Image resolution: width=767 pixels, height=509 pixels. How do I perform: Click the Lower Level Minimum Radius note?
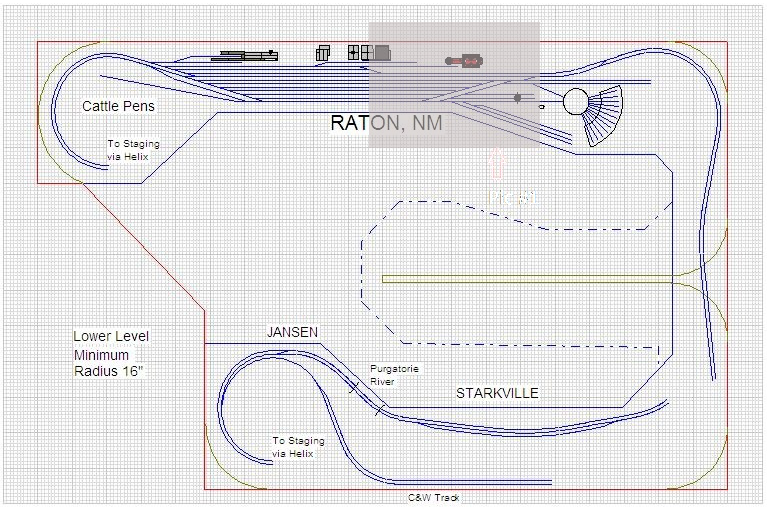[x=111, y=355]
